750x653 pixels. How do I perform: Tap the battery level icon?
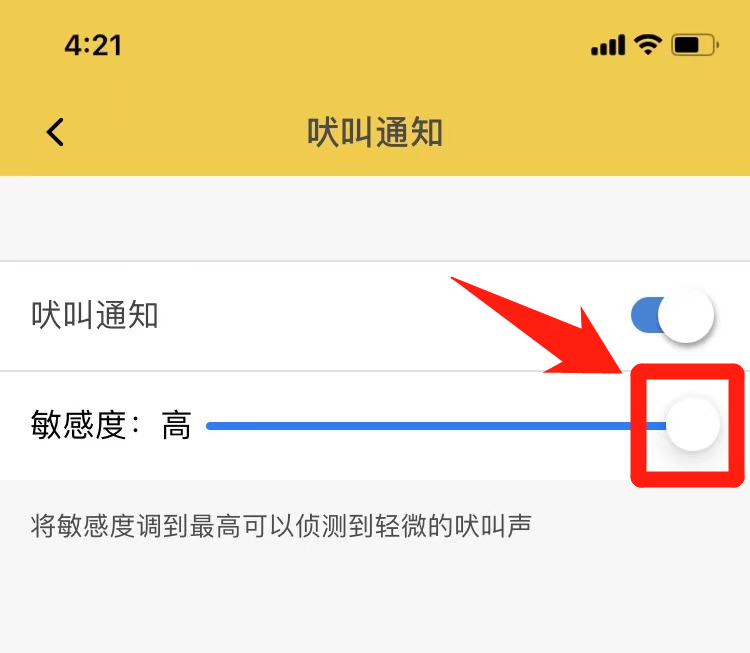point(695,45)
